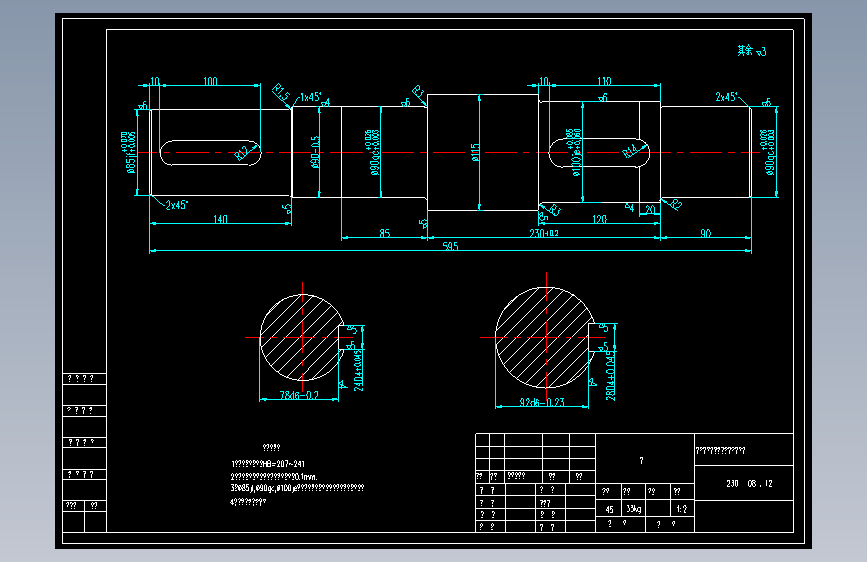Click the HB=207~241 technical note

pyautogui.click(x=268, y=464)
